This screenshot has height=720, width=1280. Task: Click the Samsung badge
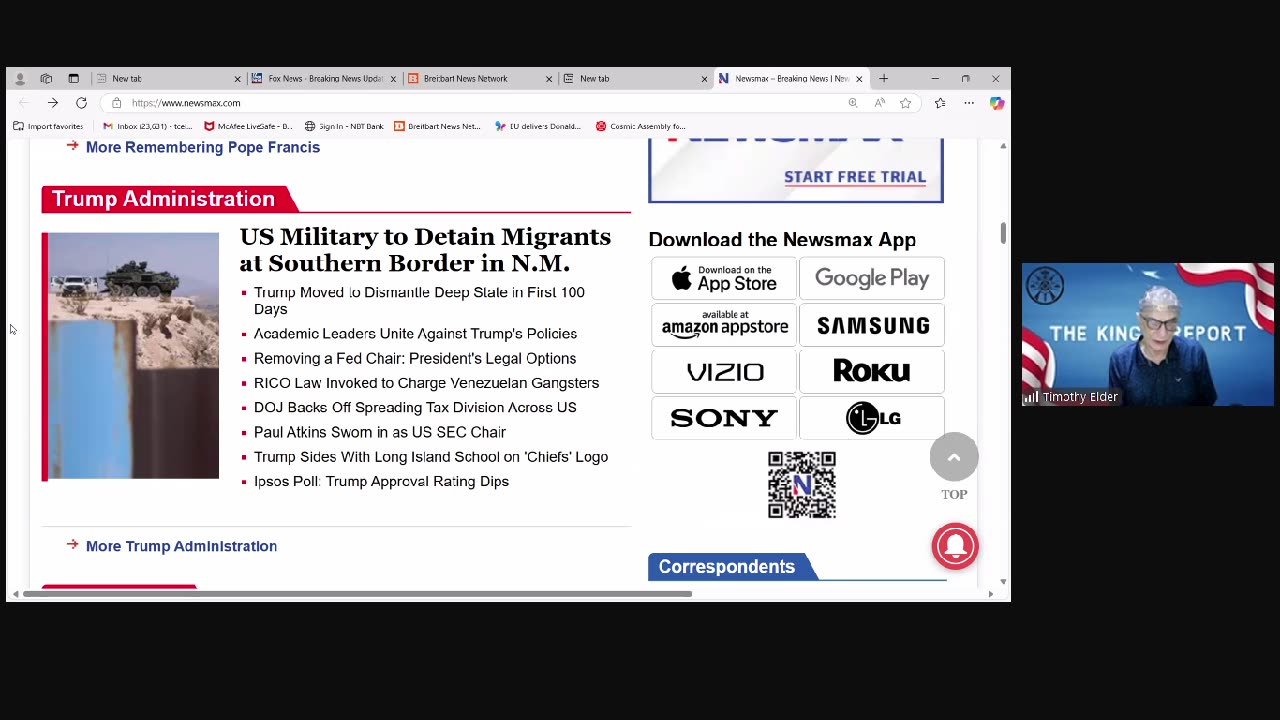click(x=872, y=324)
